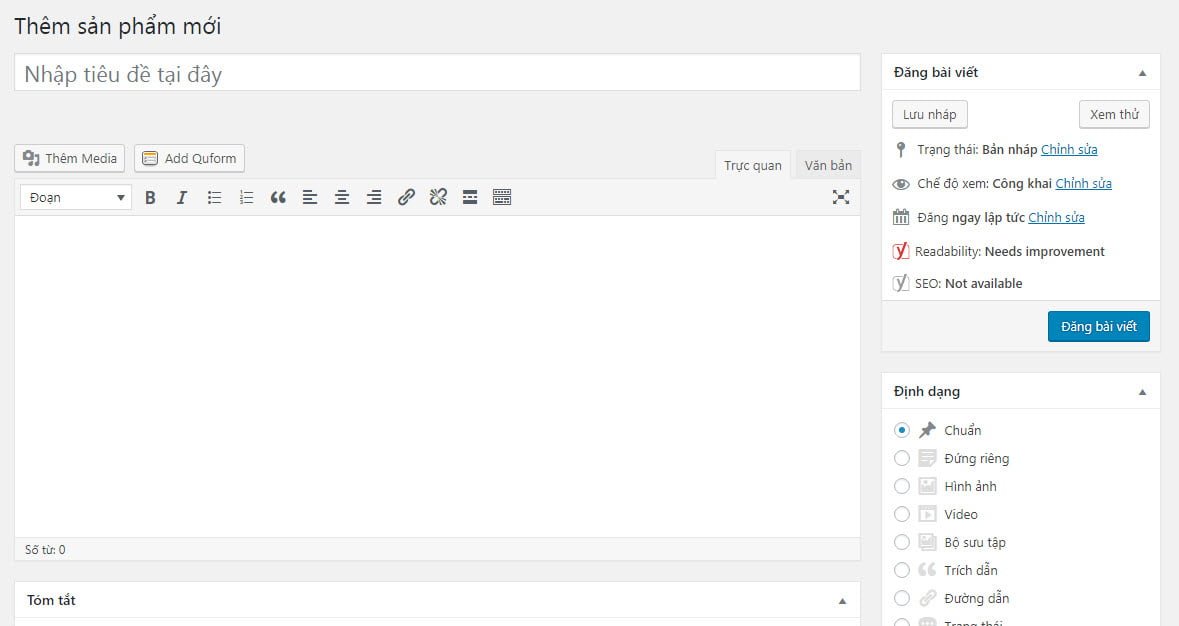This screenshot has height=626, width=1179.
Task: Select the Chuẩn format radio button
Action: point(902,430)
